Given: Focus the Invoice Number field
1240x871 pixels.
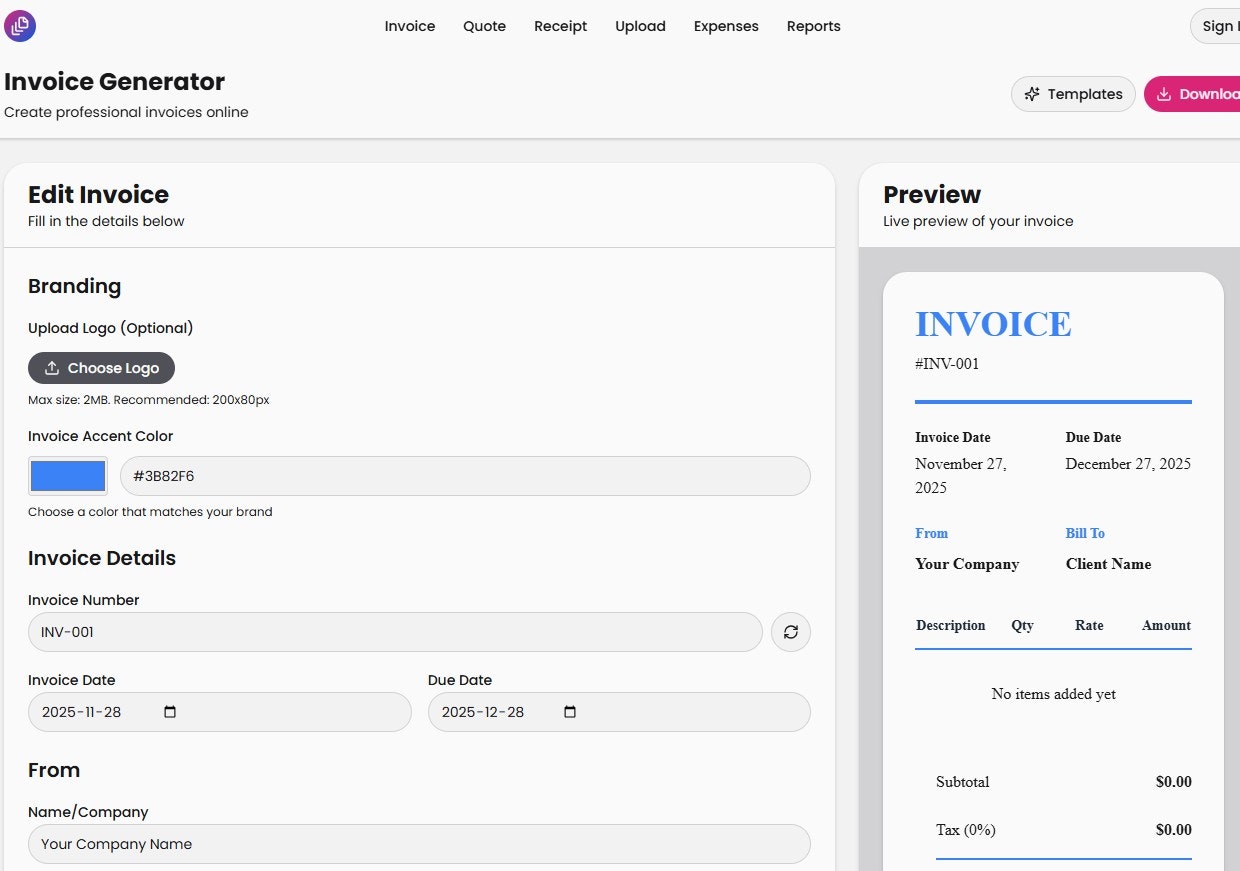Looking at the screenshot, I should [x=395, y=632].
